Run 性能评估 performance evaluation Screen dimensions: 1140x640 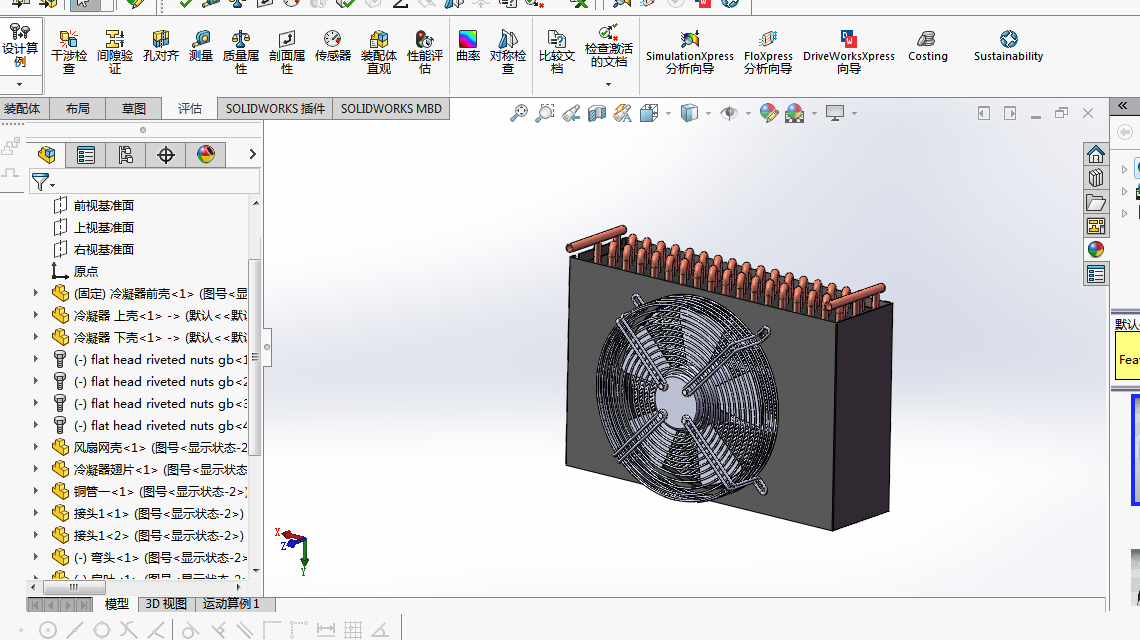425,52
